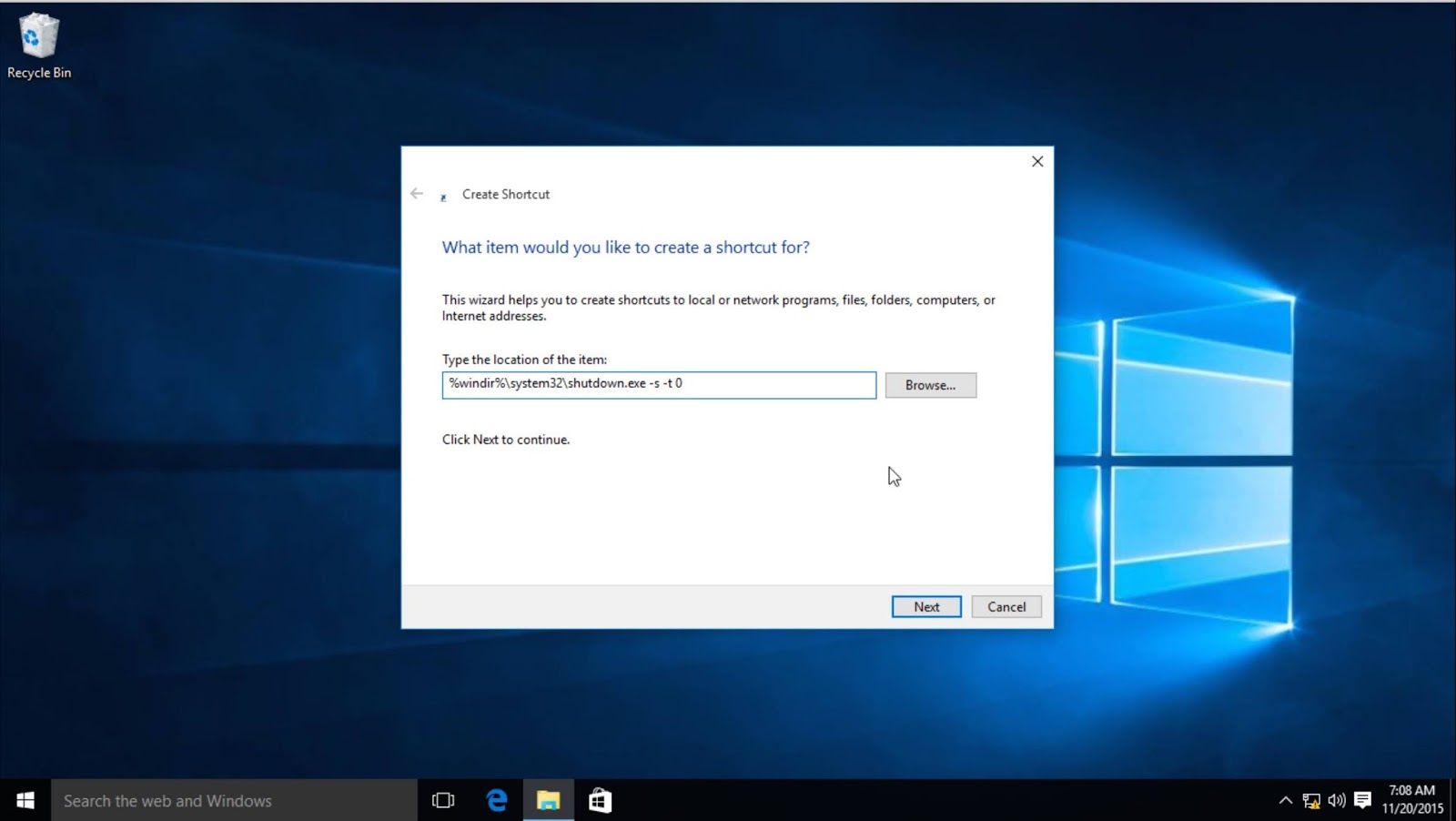Click Next to continue the shortcut wizard

click(925, 606)
